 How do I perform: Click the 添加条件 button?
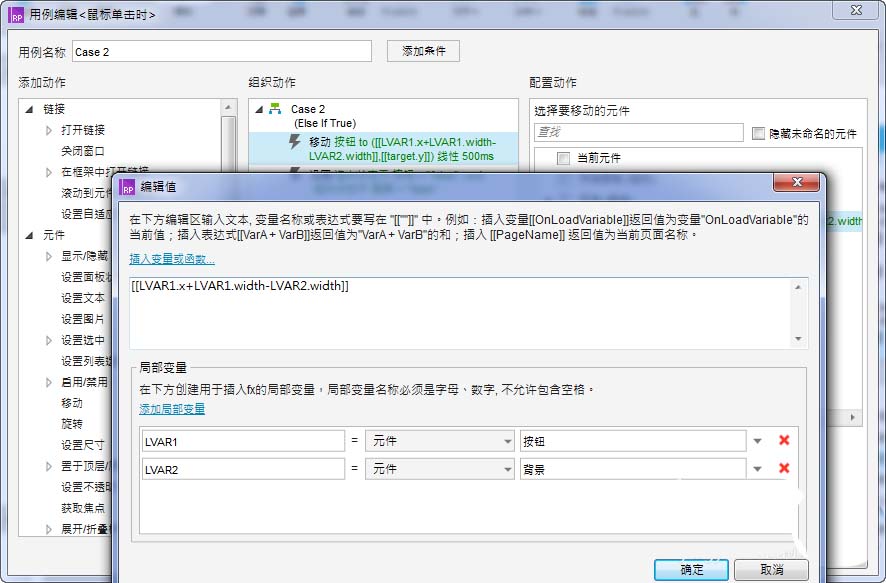click(x=425, y=50)
